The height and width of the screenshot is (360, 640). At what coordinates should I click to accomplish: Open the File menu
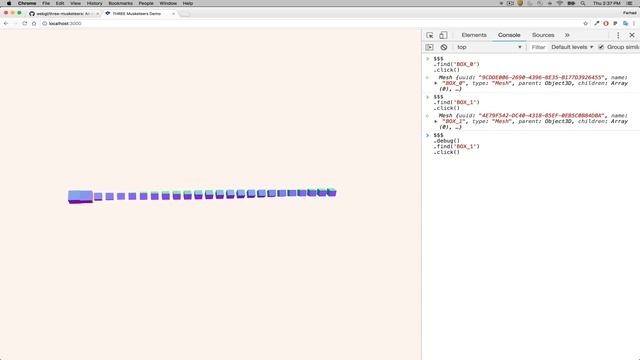click(x=46, y=3)
